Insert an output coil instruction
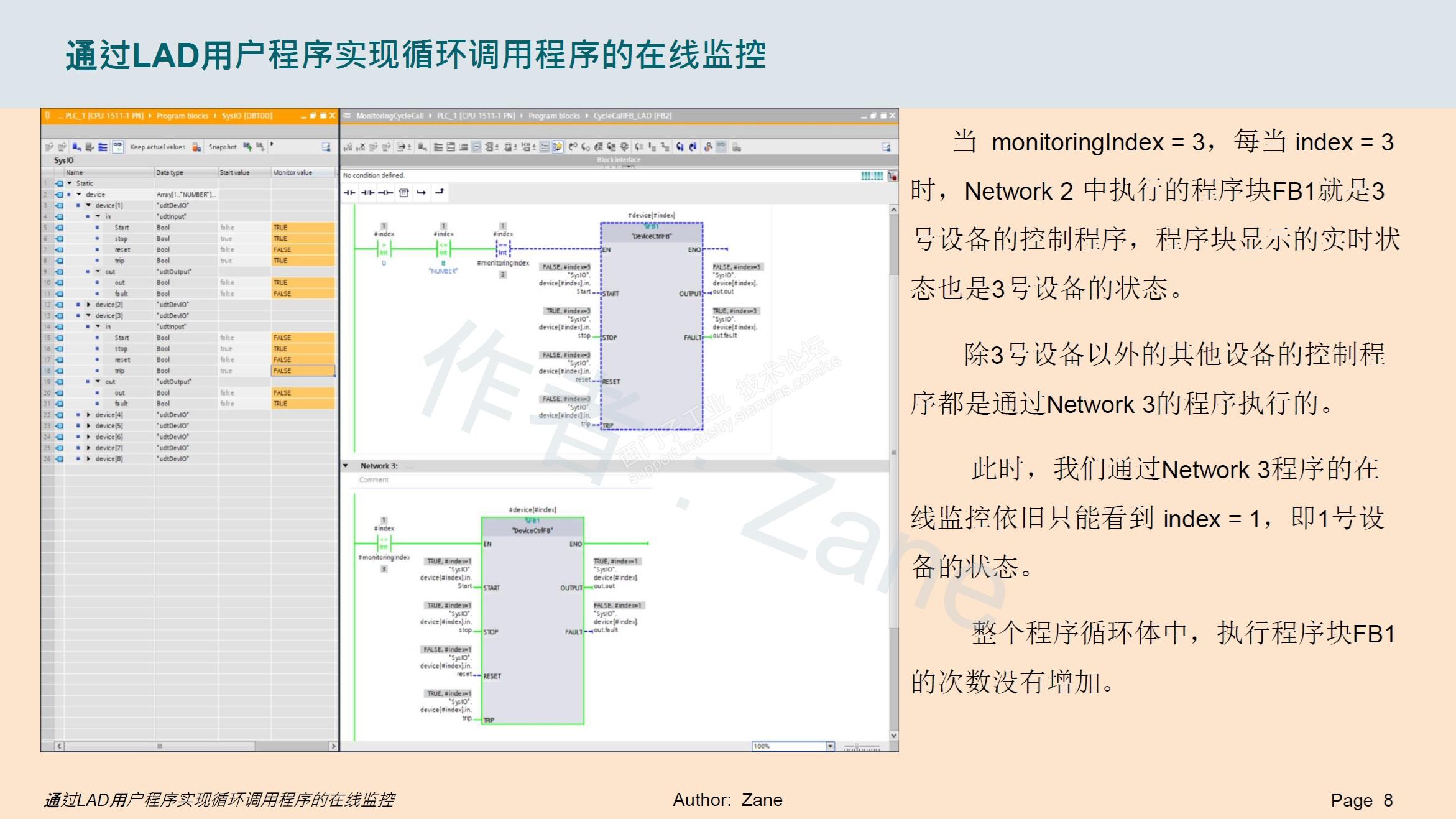Image resolution: width=1456 pixels, height=819 pixels. [385, 193]
